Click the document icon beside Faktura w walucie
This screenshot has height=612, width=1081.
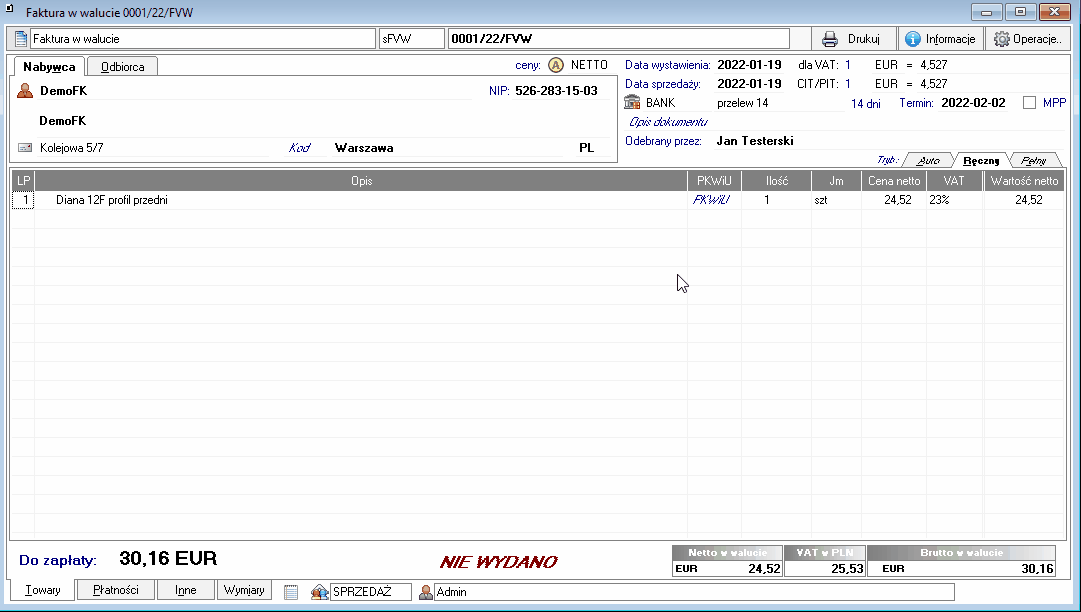click(x=21, y=39)
